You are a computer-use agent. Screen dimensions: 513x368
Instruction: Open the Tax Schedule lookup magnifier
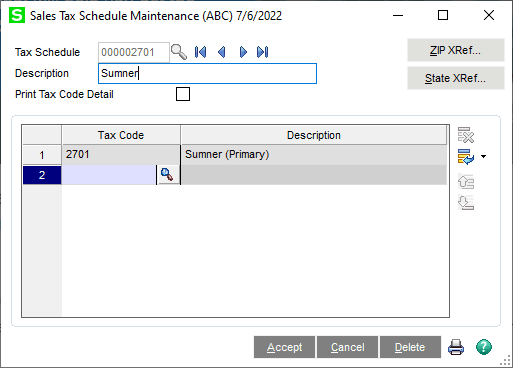(179, 52)
